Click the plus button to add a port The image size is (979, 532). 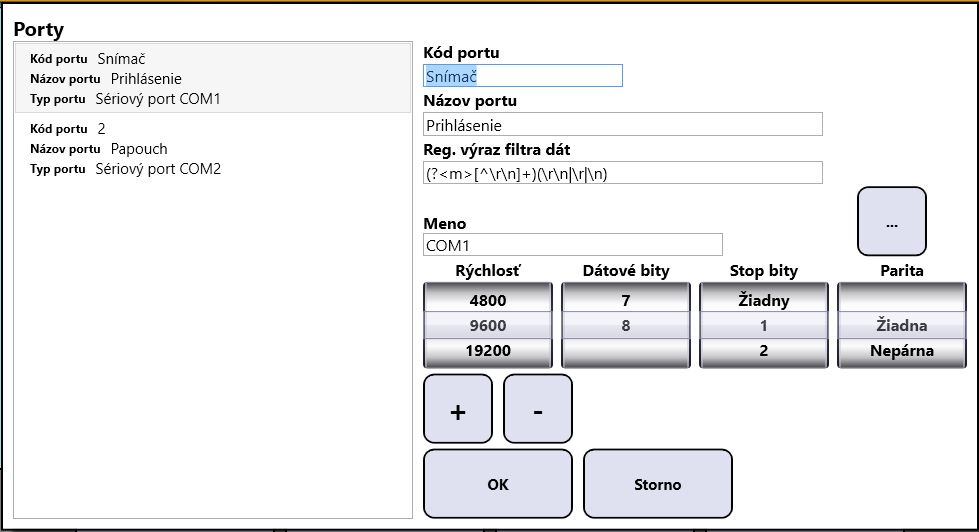pyautogui.click(x=458, y=409)
